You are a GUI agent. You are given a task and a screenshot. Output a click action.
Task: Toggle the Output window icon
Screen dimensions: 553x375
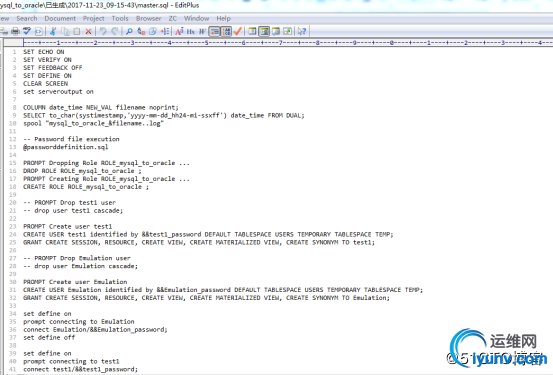coord(276,31)
